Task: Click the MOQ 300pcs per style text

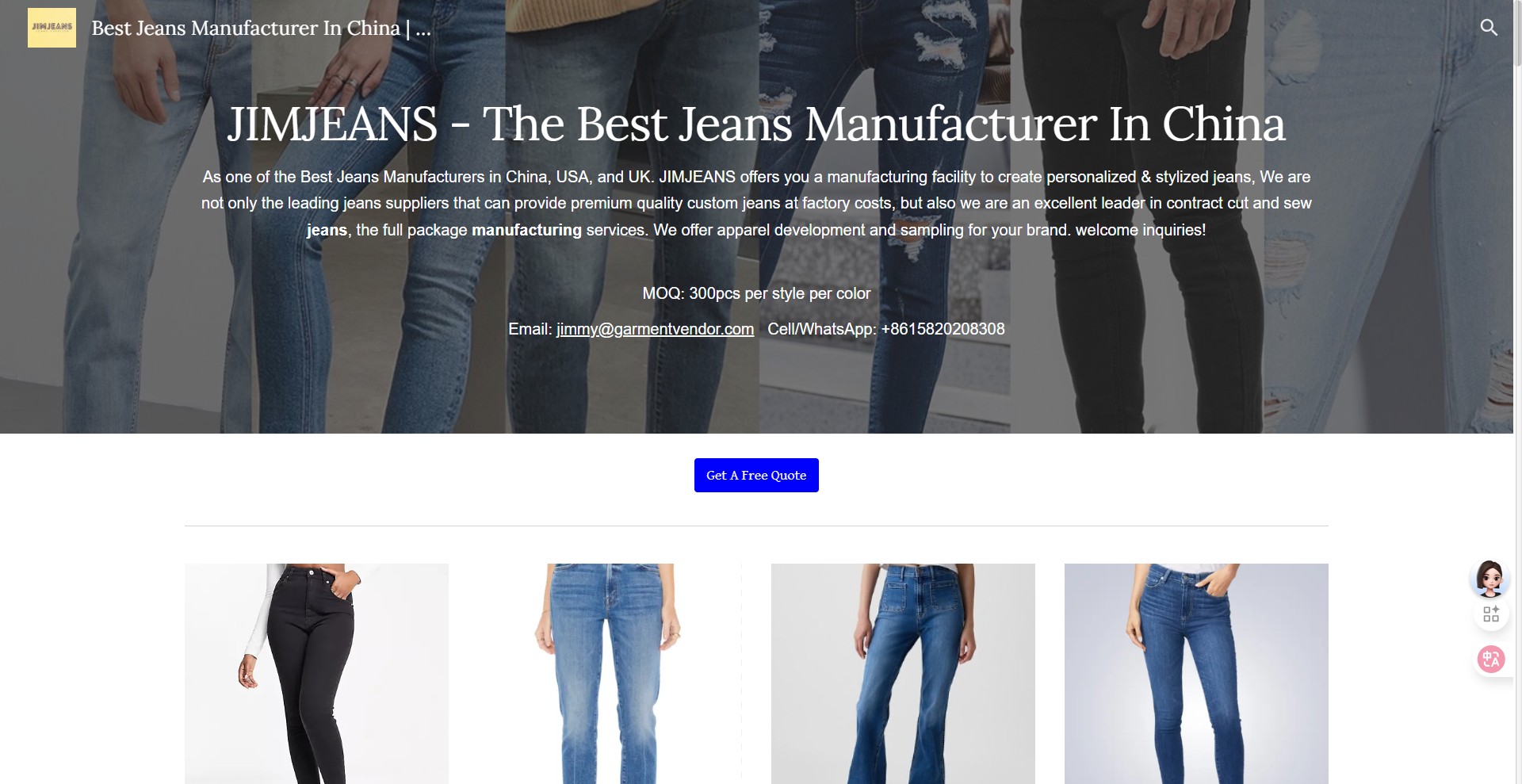Action: click(756, 293)
